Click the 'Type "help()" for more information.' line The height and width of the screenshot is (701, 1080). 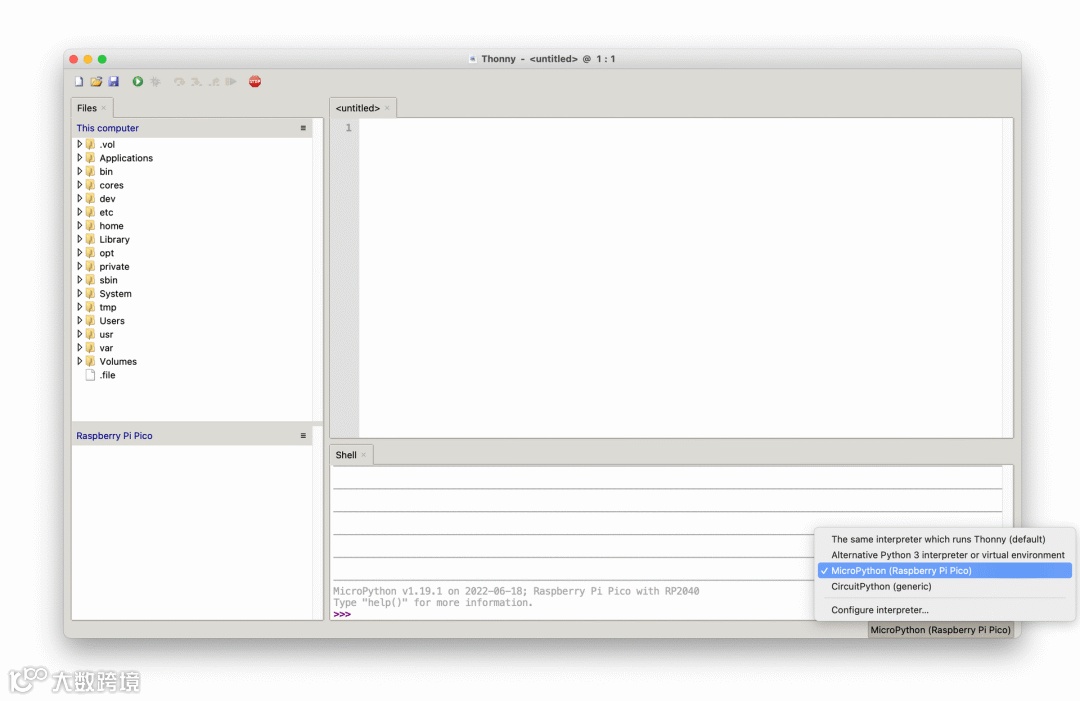[433, 603]
